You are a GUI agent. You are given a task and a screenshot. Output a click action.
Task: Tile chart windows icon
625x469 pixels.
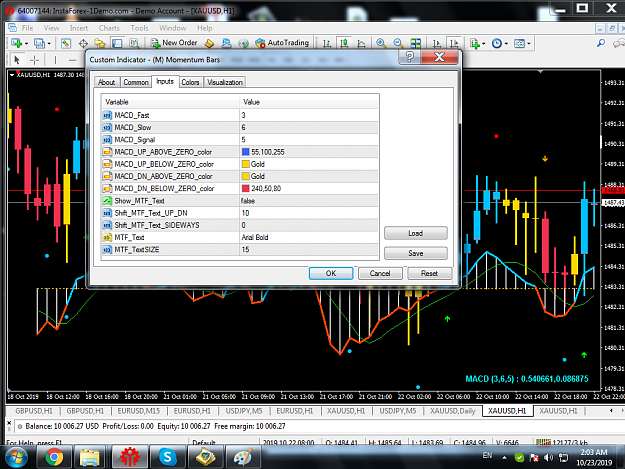point(416,43)
